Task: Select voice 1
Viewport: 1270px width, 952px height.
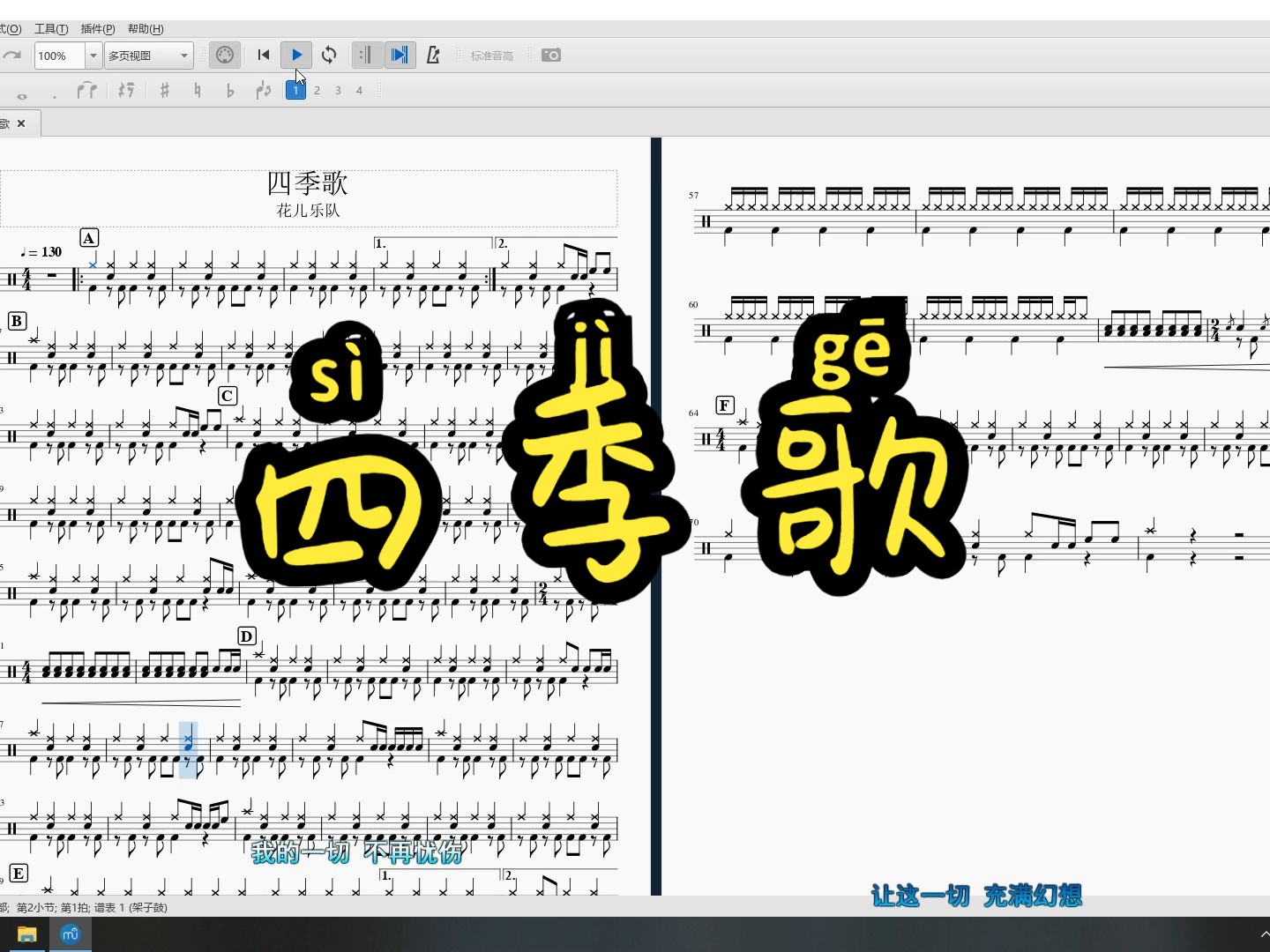Action: pos(295,90)
